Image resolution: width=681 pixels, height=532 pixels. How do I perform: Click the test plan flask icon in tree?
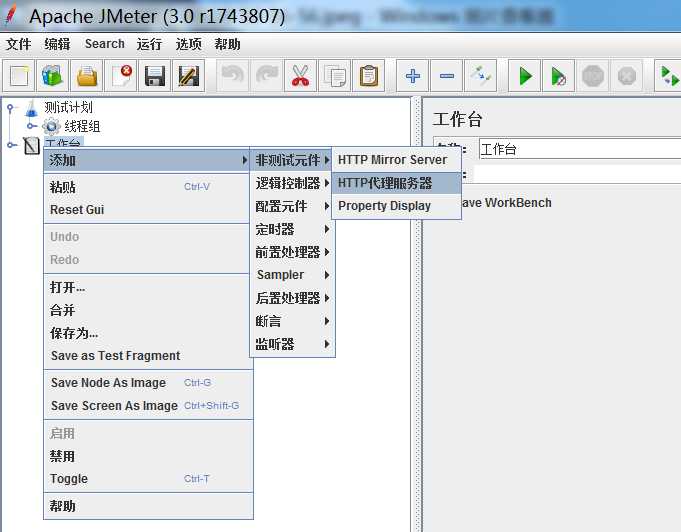pyautogui.click(x=31, y=109)
